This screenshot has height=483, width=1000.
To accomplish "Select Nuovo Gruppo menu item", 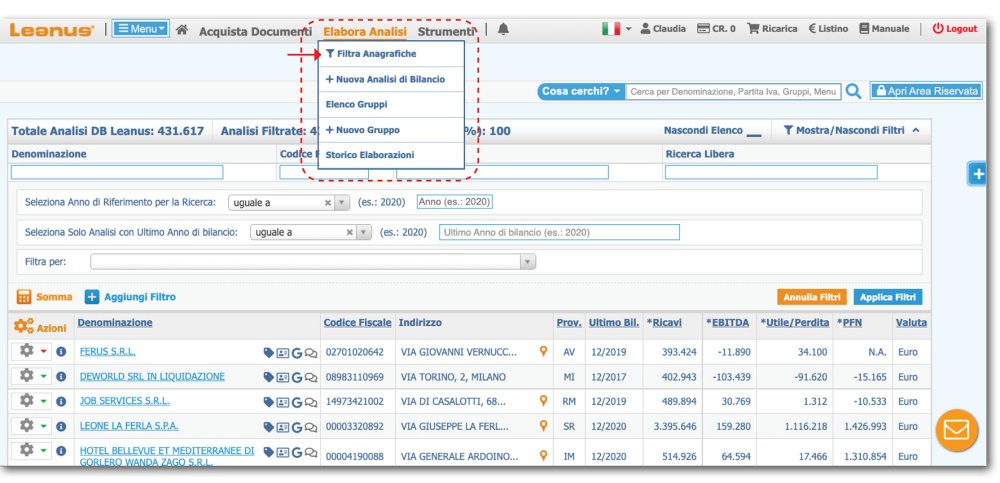I will pyautogui.click(x=391, y=130).
